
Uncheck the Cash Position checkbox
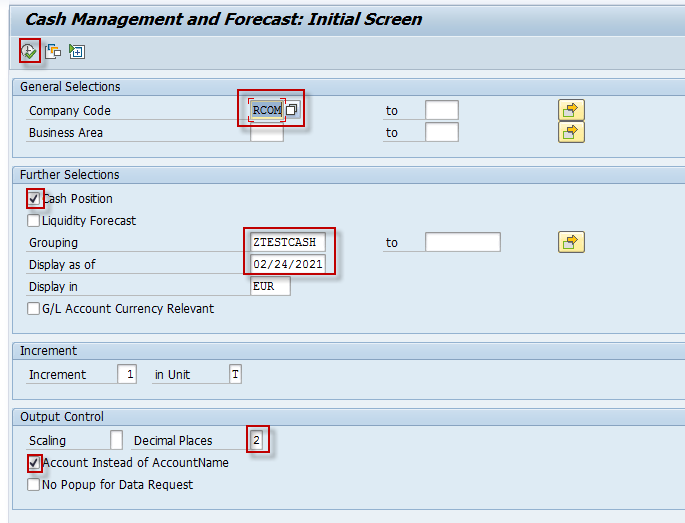click(34, 199)
